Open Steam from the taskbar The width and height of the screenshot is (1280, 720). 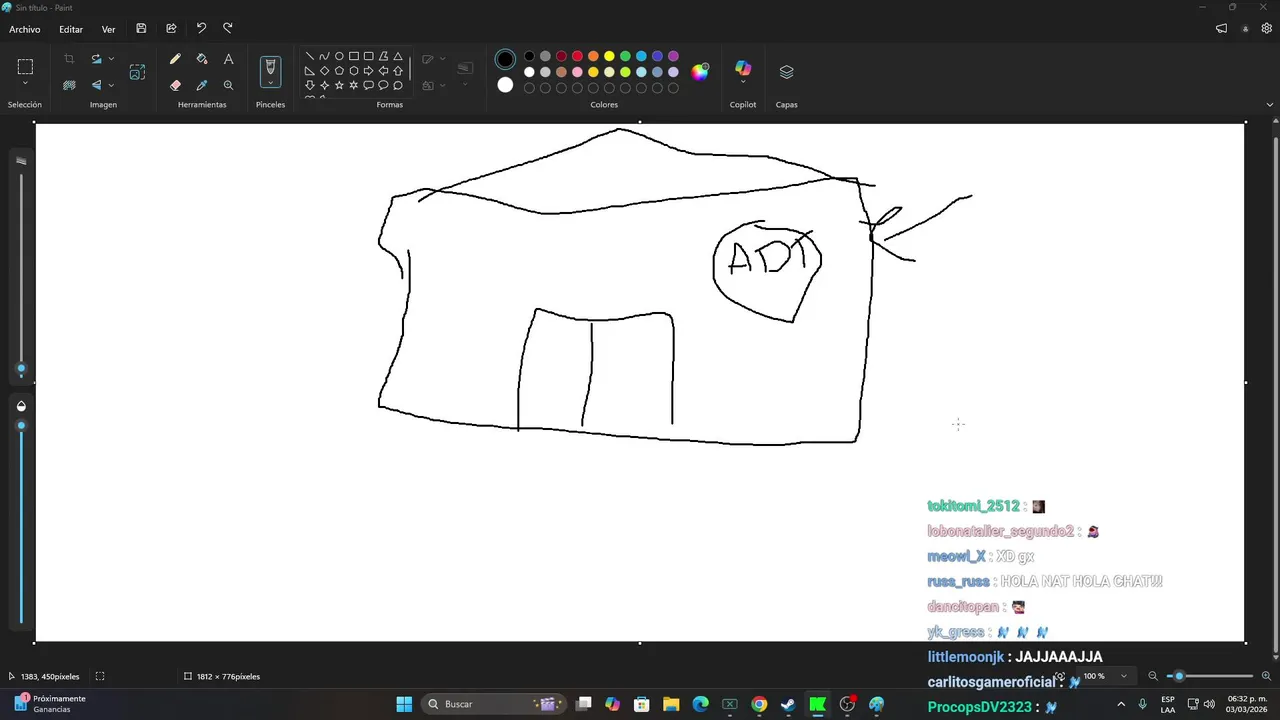(788, 704)
